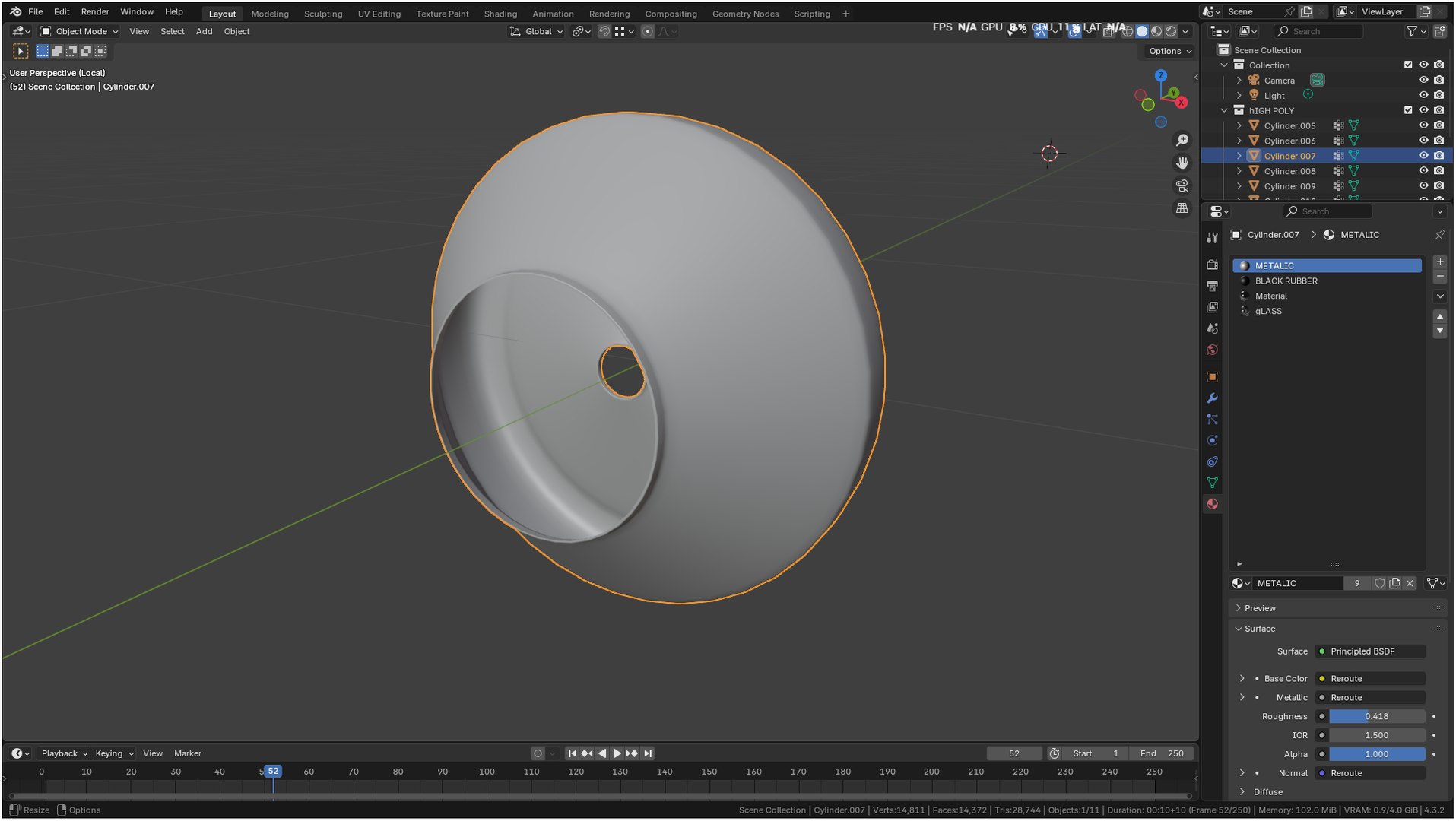Screen dimensions: 1456x821
Task: Jump to the first frame
Action: [572, 754]
